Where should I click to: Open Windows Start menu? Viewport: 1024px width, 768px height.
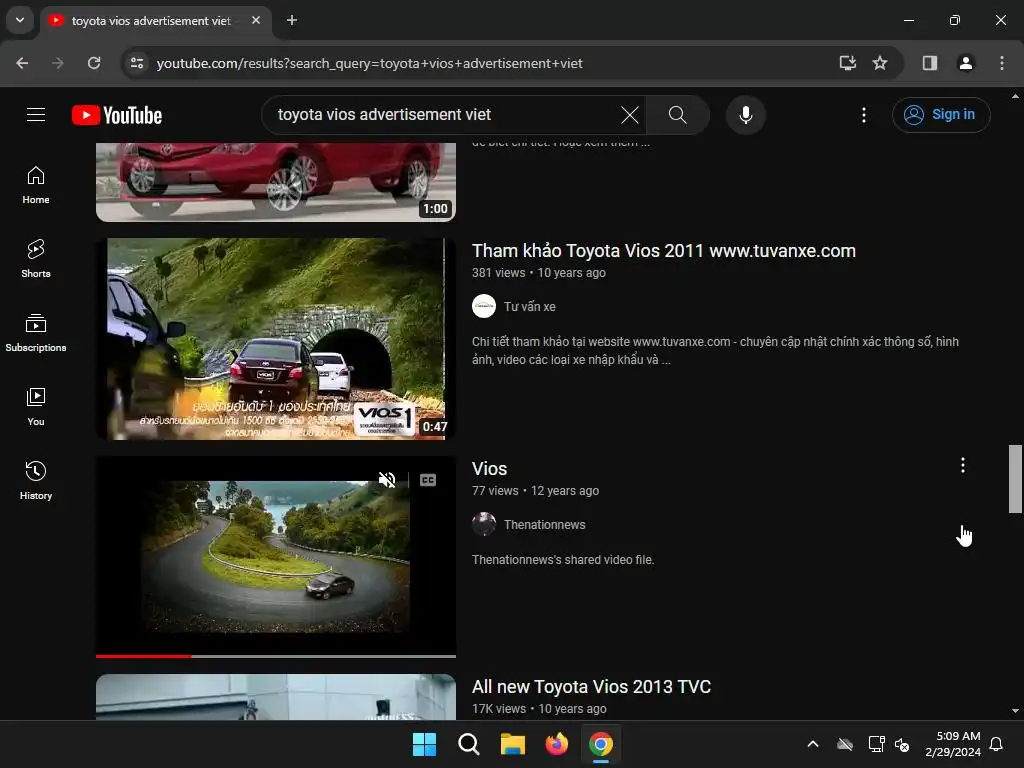click(x=424, y=744)
